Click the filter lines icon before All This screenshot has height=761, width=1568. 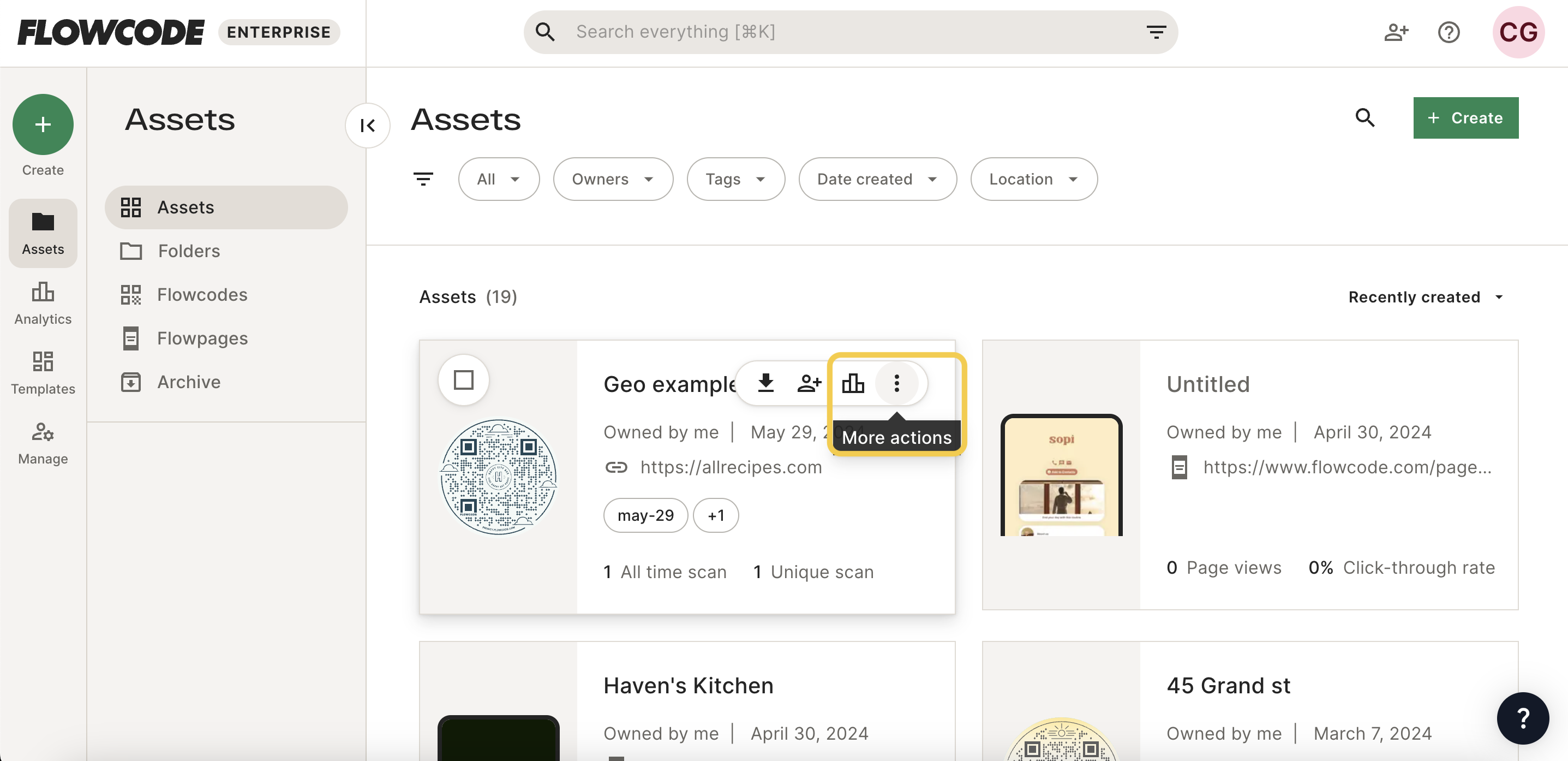pos(423,179)
